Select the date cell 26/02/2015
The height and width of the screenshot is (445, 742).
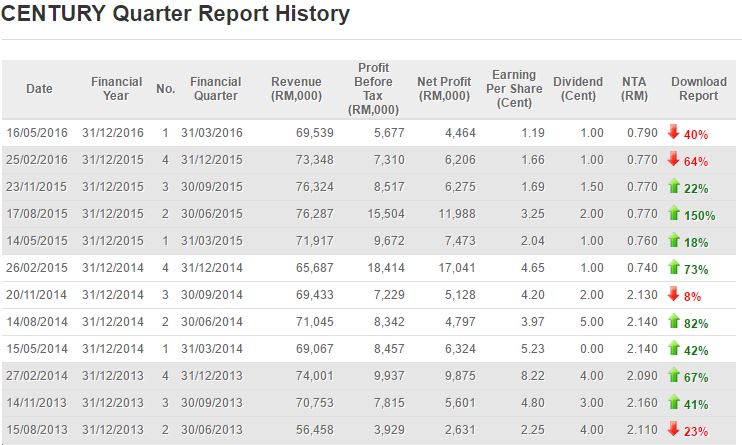36,267
